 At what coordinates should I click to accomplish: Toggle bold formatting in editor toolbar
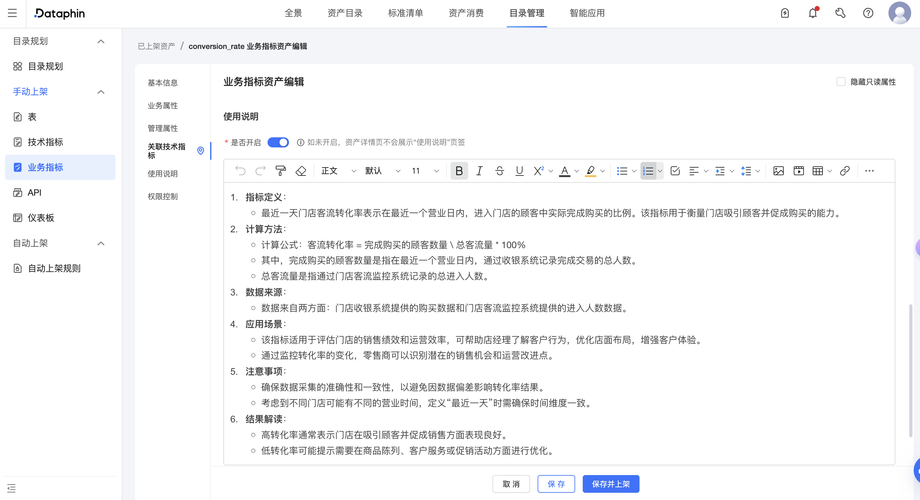[459, 171]
